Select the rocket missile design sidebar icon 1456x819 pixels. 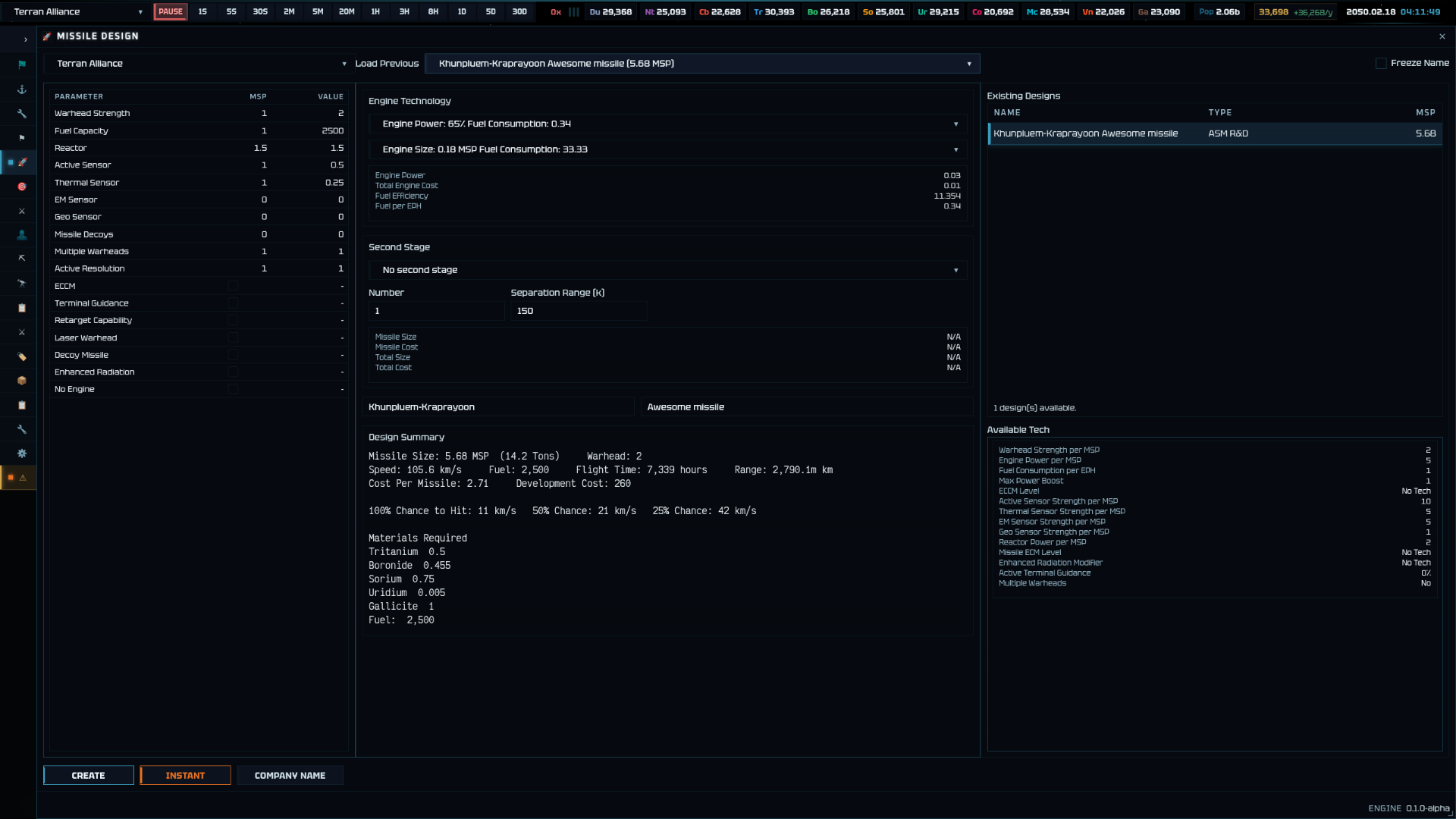(x=22, y=162)
